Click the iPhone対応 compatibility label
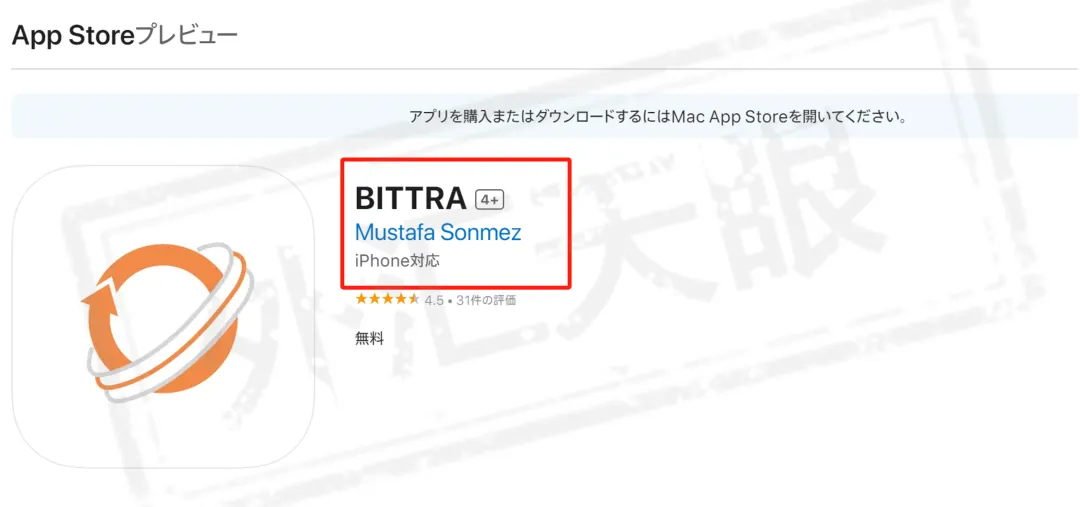This screenshot has width=1080, height=507. pyautogui.click(x=397, y=261)
